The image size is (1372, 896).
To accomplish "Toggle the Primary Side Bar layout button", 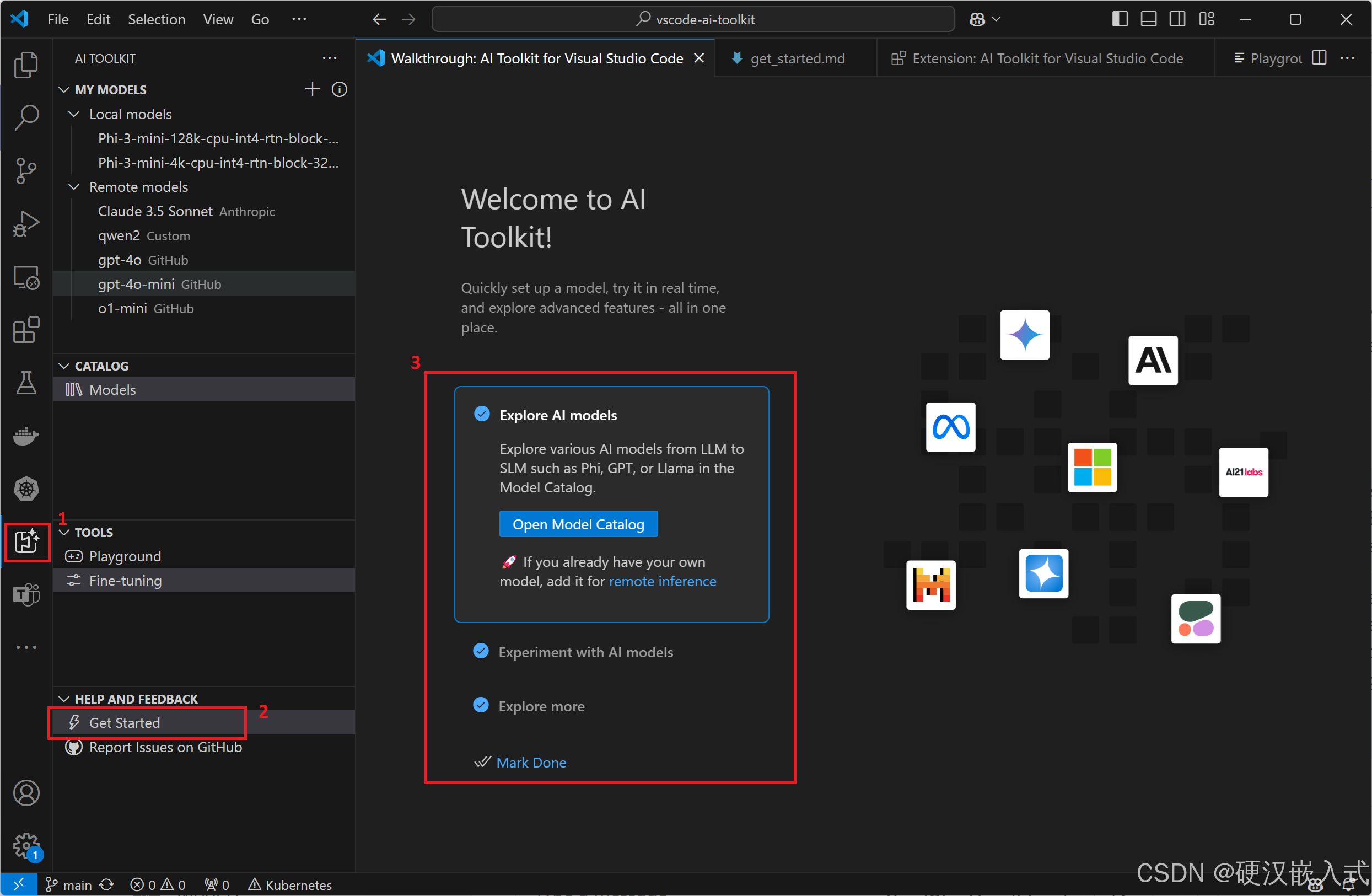I will (1119, 19).
